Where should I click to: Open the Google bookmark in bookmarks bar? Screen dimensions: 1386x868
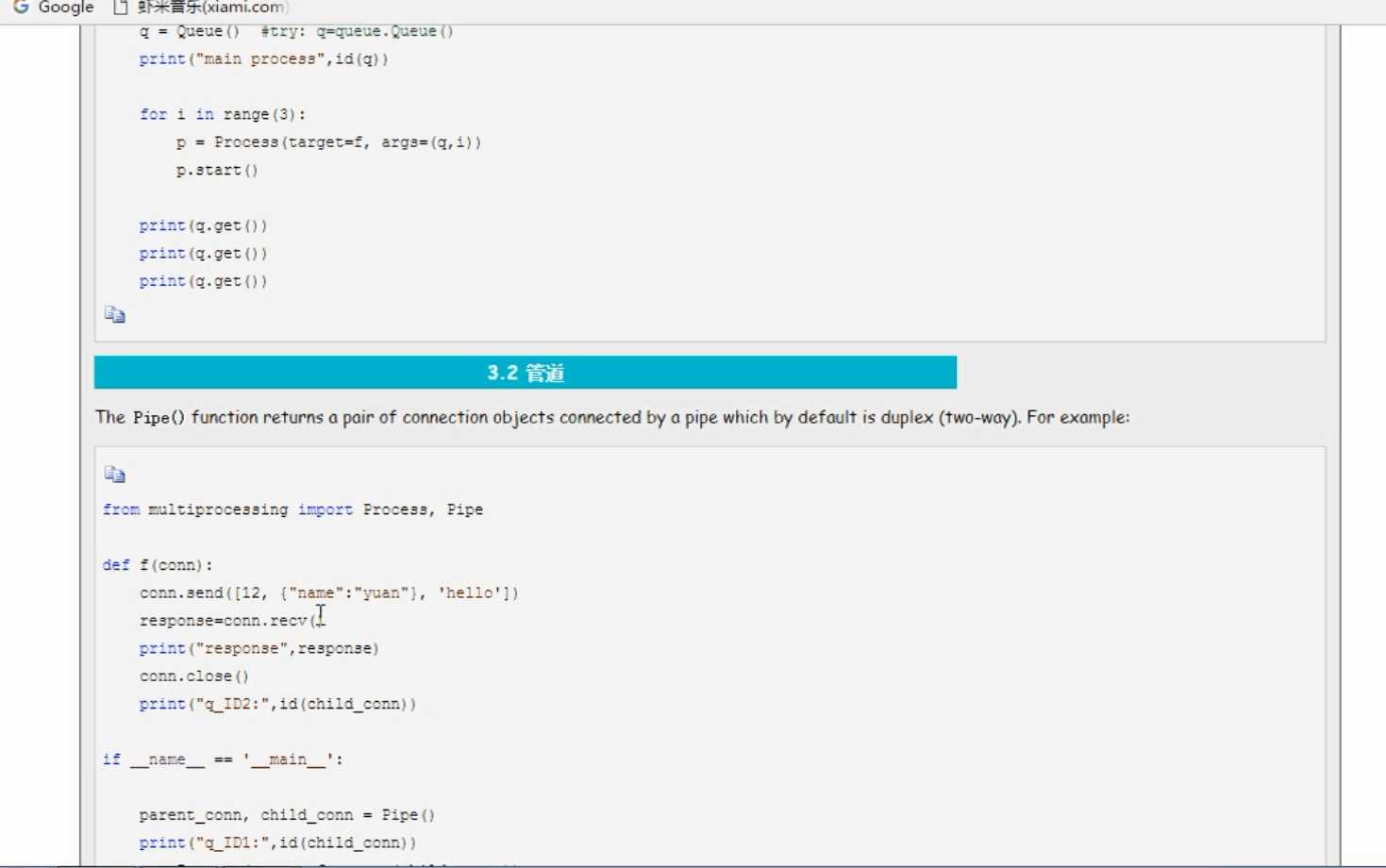53,8
